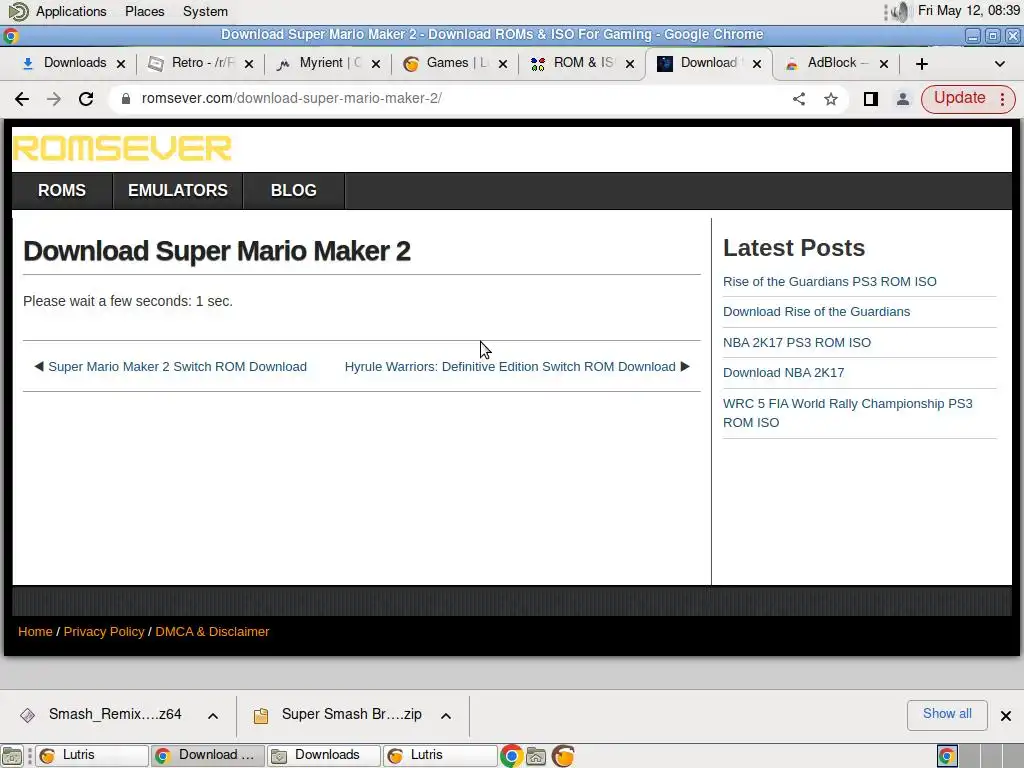The width and height of the screenshot is (1024, 768).
Task: Close the AdBlock tab
Action: click(884, 63)
